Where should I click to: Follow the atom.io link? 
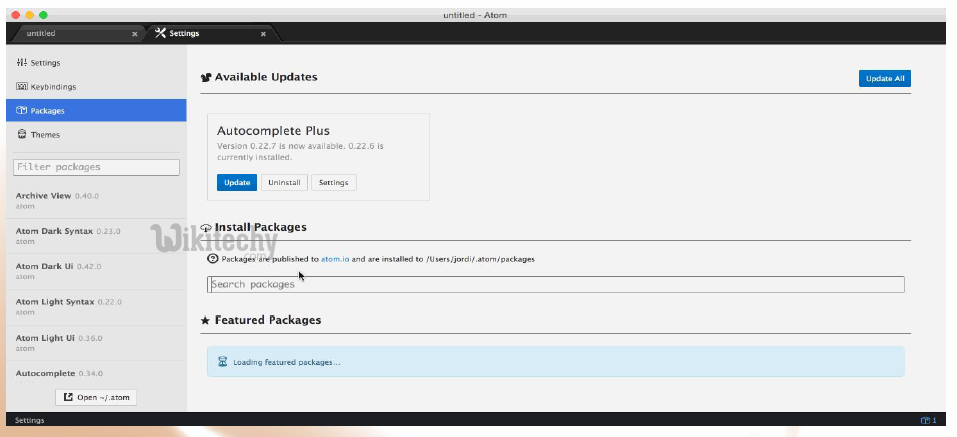point(333,259)
